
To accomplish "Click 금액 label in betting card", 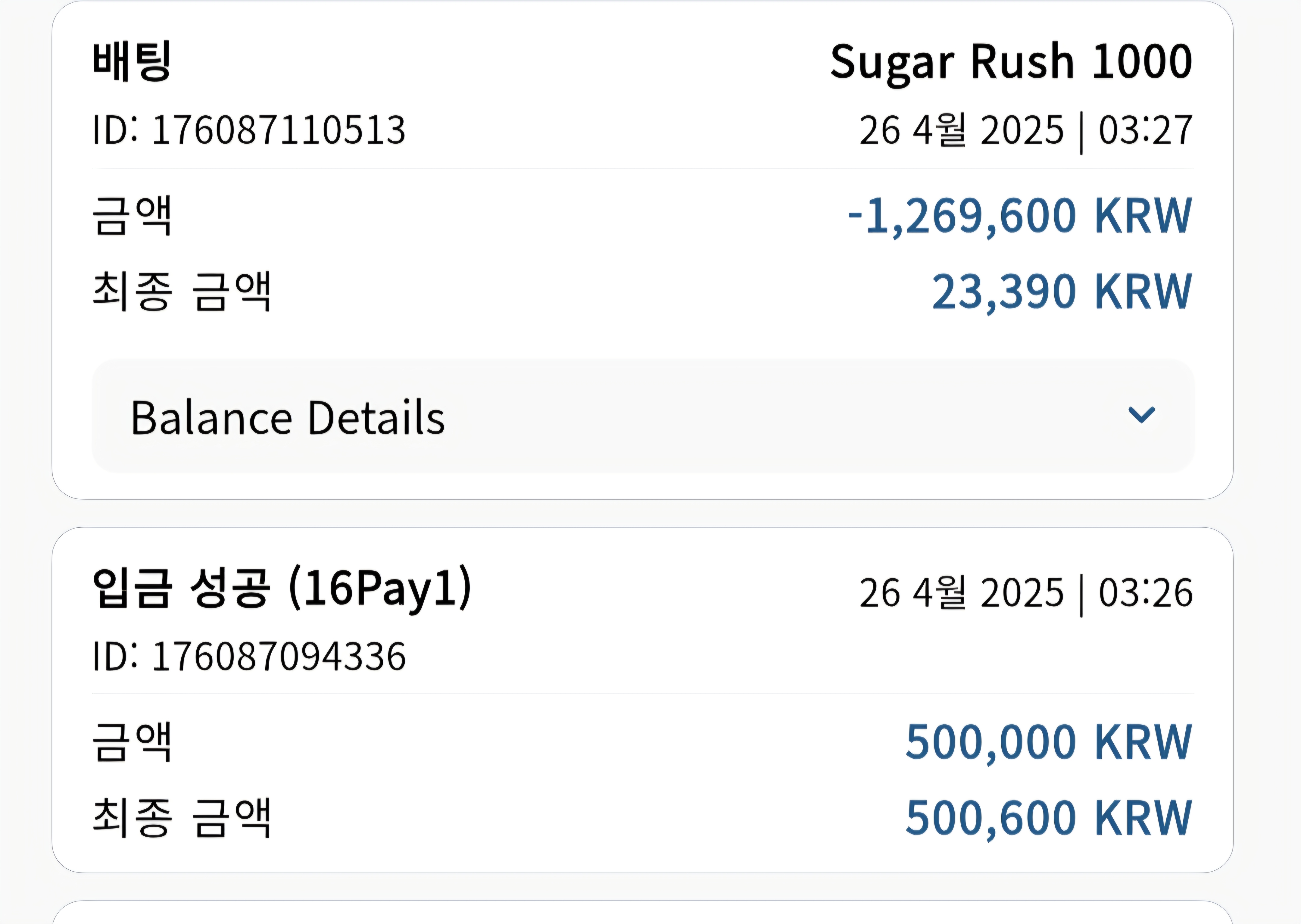I will click(132, 216).
